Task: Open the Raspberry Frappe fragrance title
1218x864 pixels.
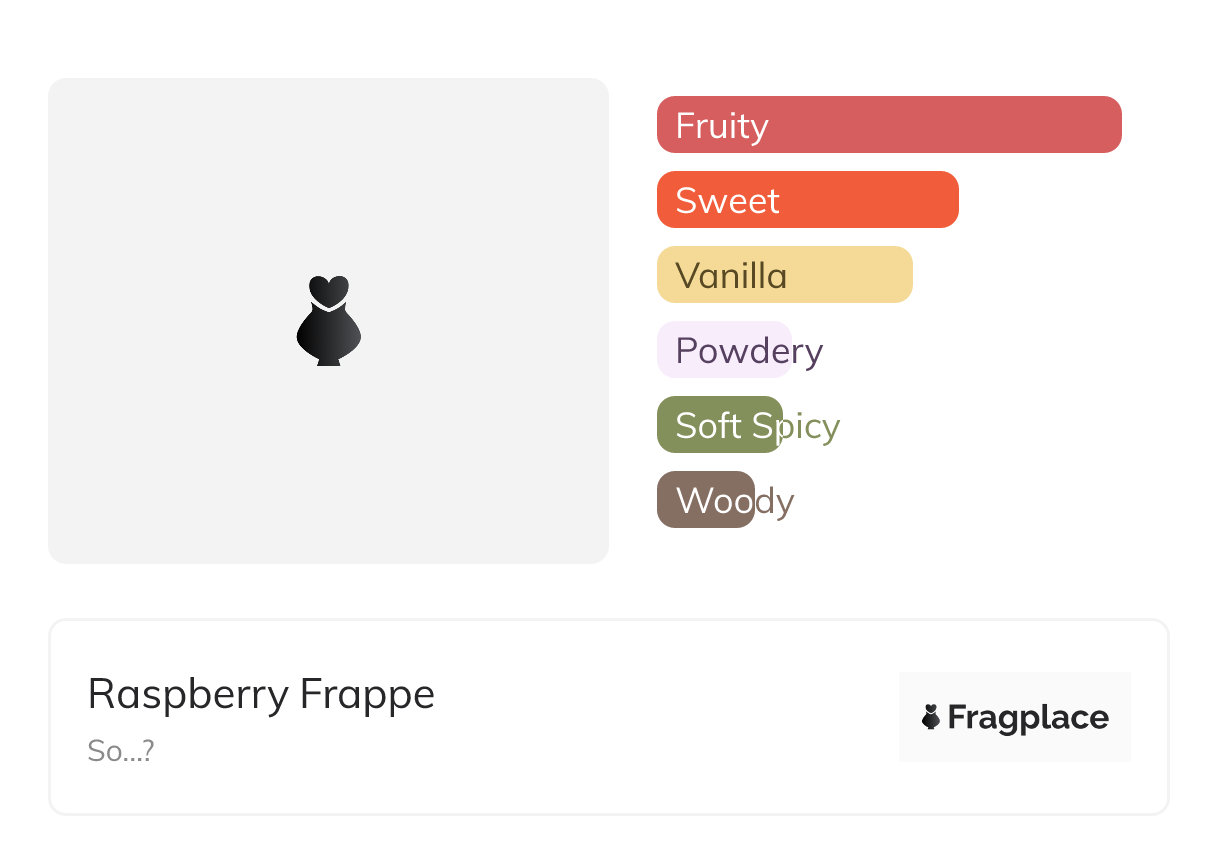Action: click(x=261, y=694)
